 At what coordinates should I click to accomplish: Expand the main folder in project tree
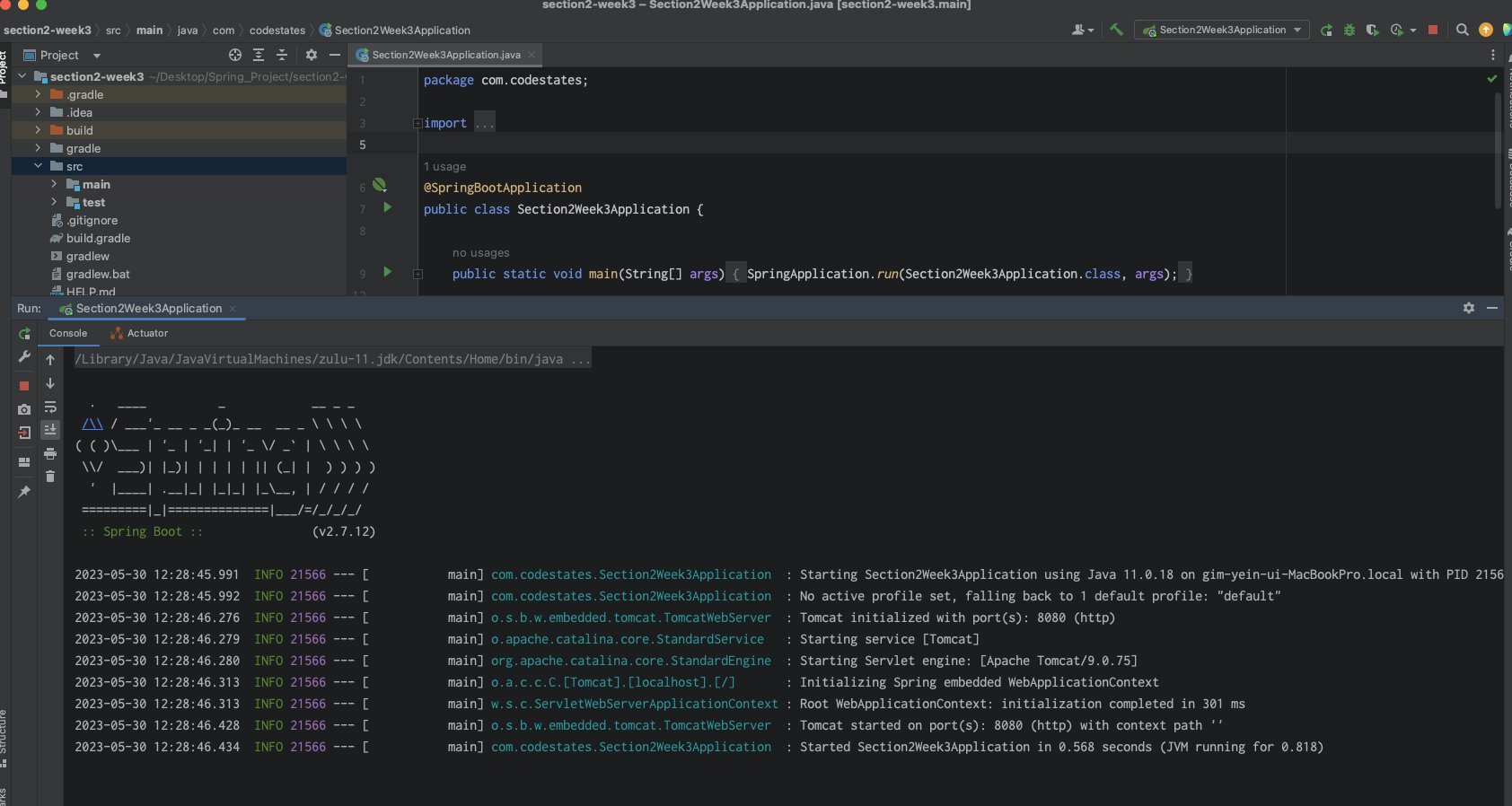(x=54, y=184)
